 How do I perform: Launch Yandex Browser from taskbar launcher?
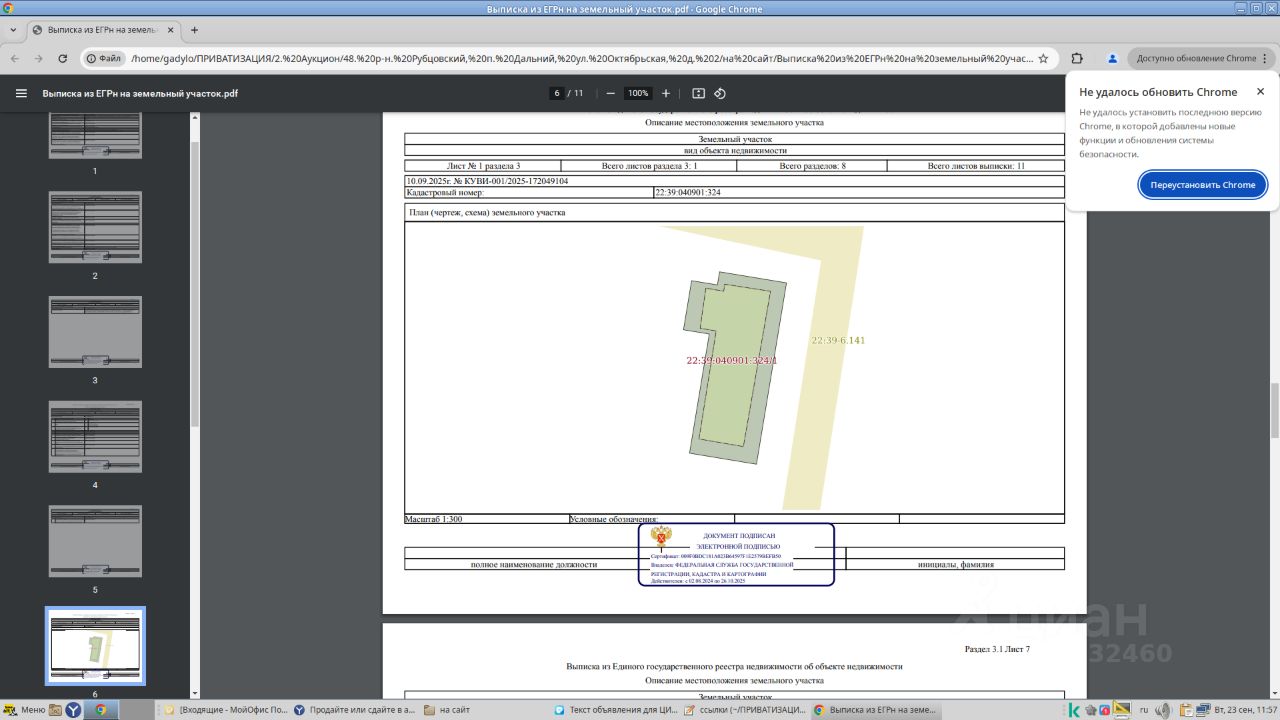click(x=73, y=710)
